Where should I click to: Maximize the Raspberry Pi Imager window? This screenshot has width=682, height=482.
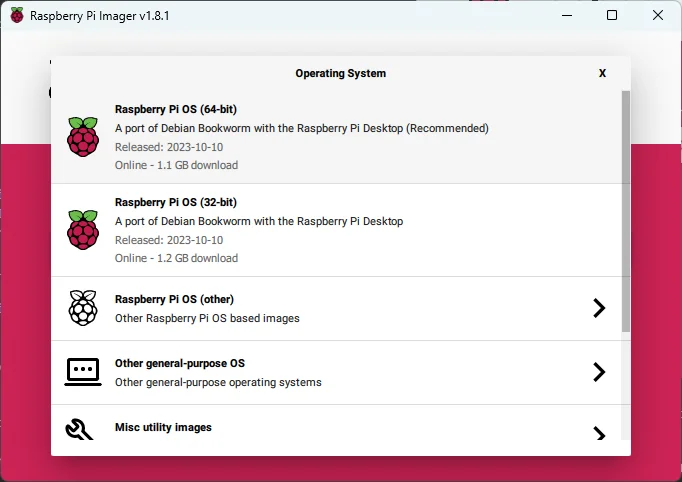(612, 16)
